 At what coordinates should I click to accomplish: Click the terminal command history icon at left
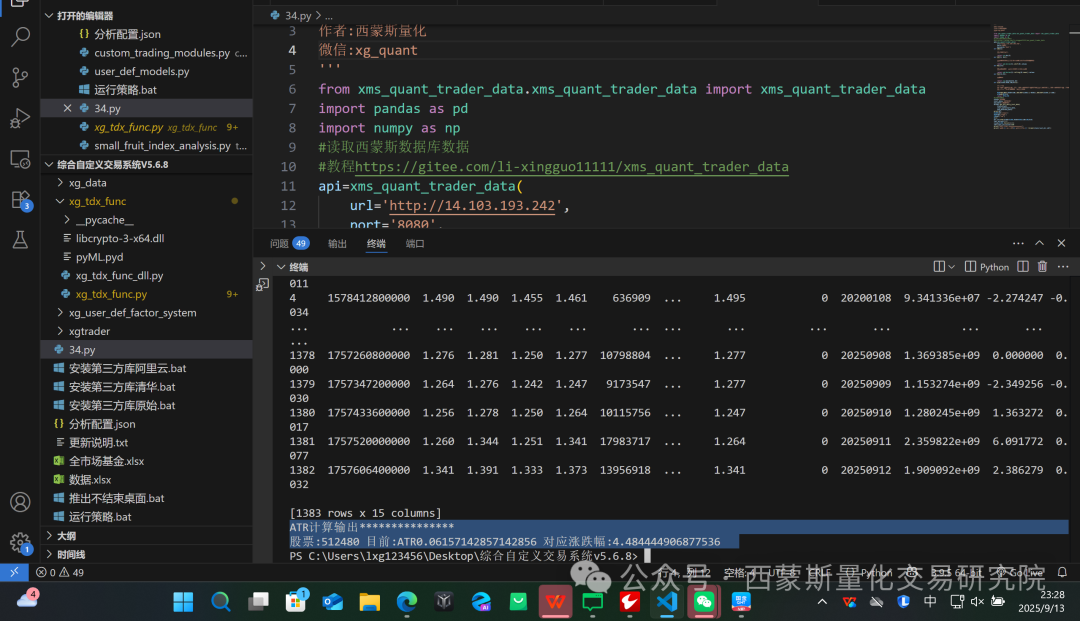click(262, 284)
